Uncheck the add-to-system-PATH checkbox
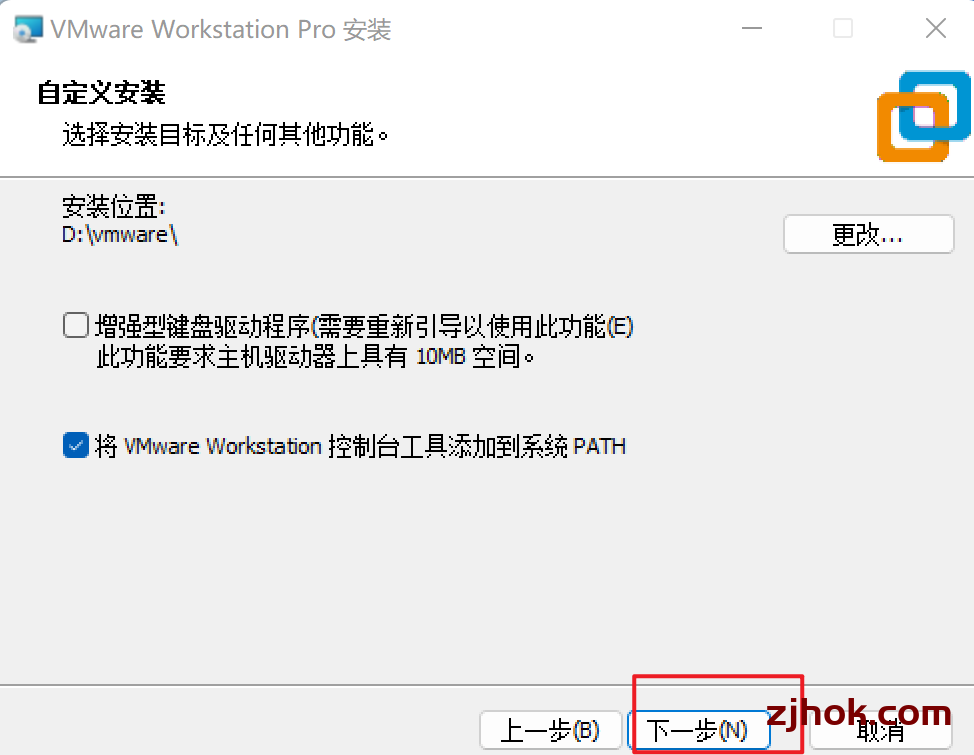974x755 pixels. [76, 446]
